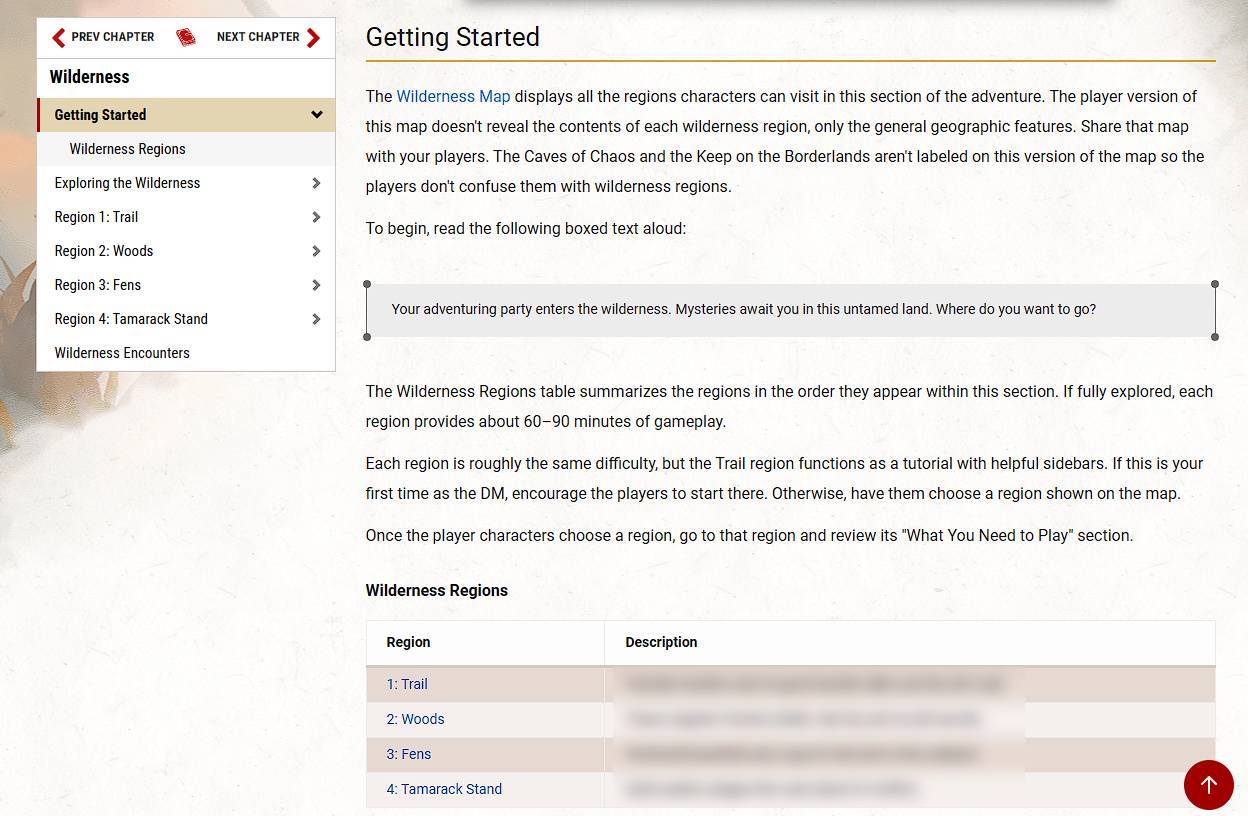The image size is (1248, 816).
Task: Expand Region 3: Fens submenu arrow
Action: pyautogui.click(x=316, y=285)
